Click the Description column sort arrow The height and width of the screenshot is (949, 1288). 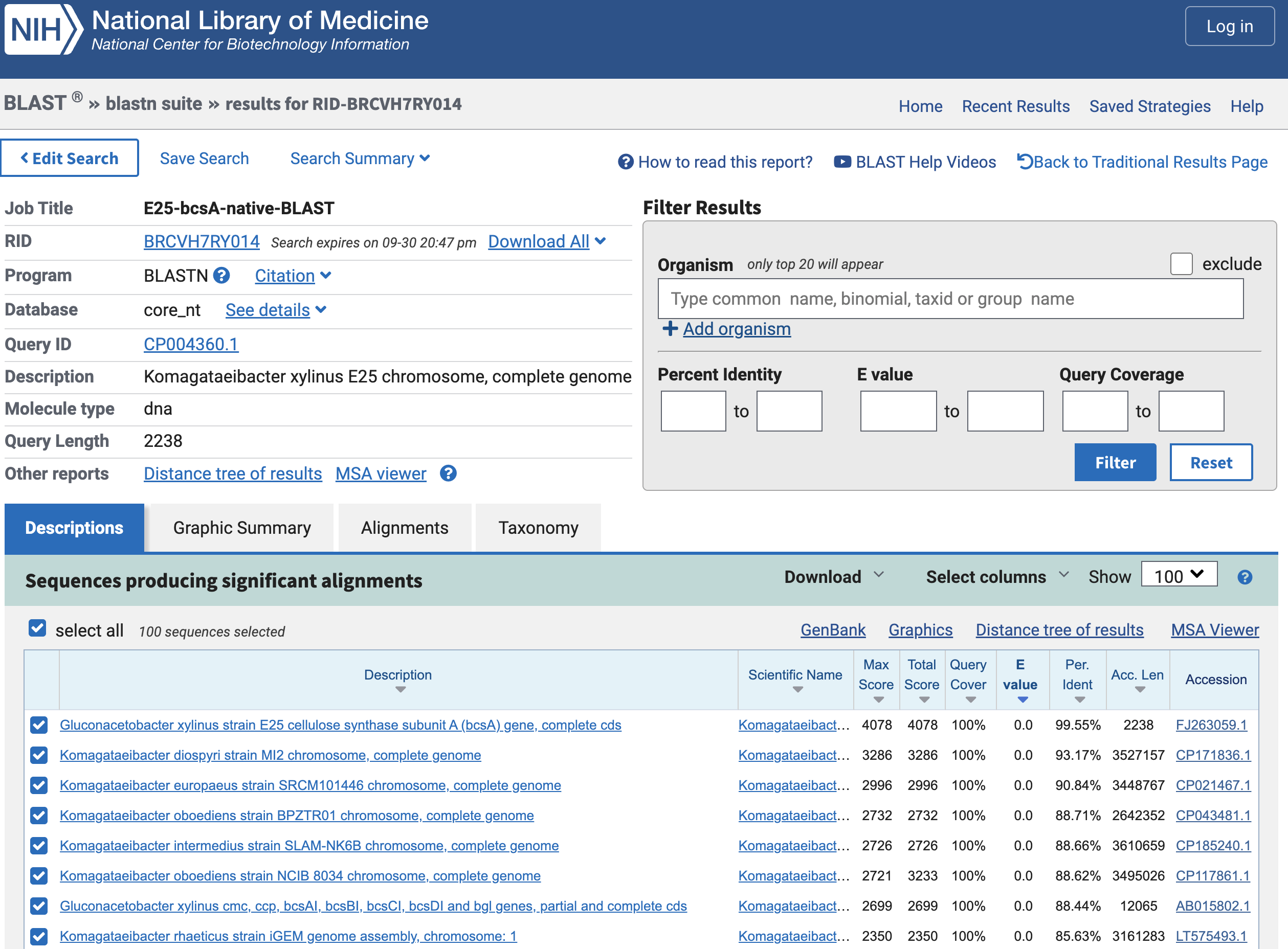click(x=401, y=689)
